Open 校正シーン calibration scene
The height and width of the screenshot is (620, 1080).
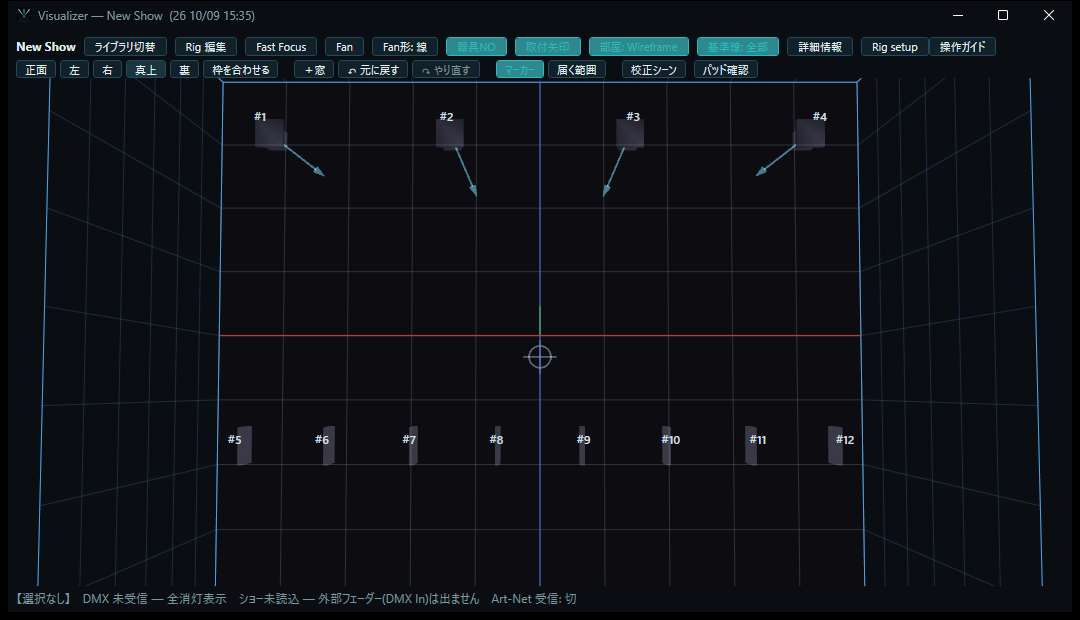pos(654,70)
